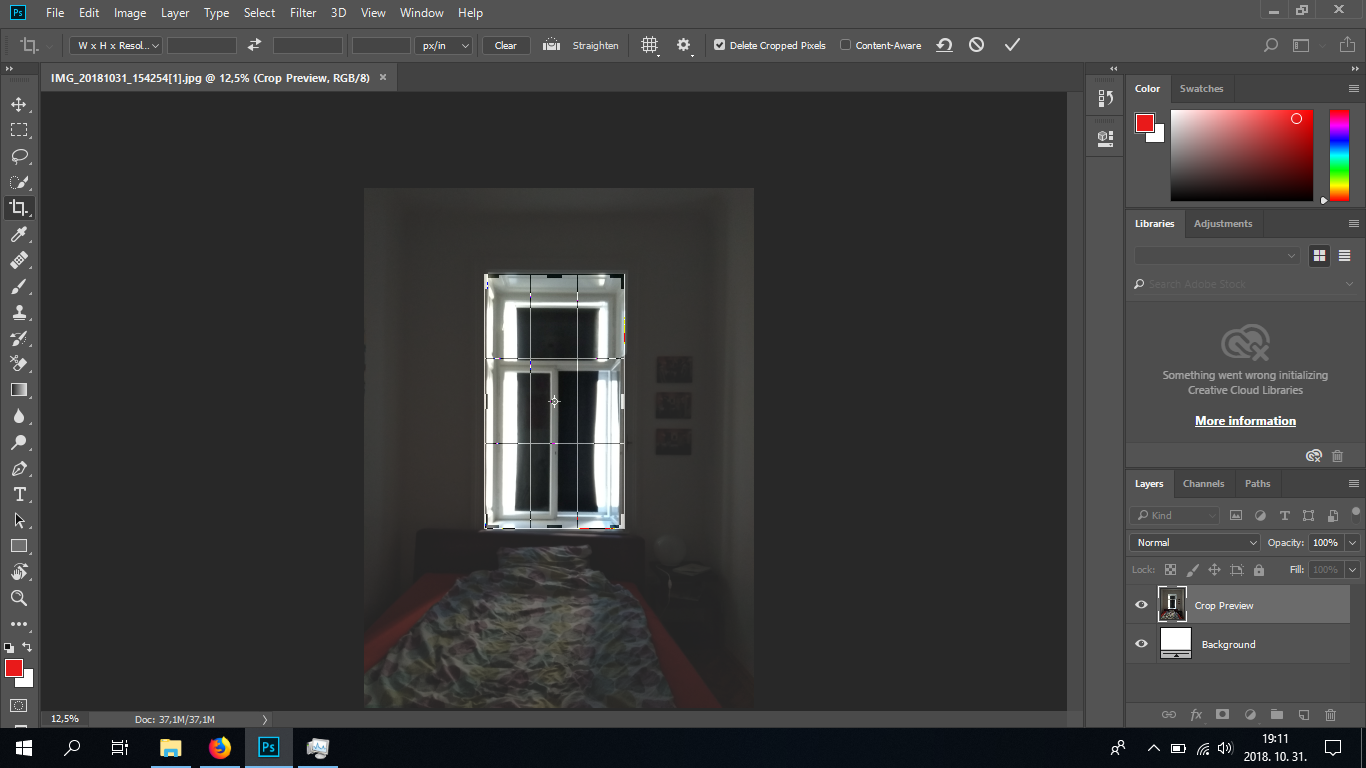
Task: Pick a shade in the red color field
Action: [x=1242, y=155]
